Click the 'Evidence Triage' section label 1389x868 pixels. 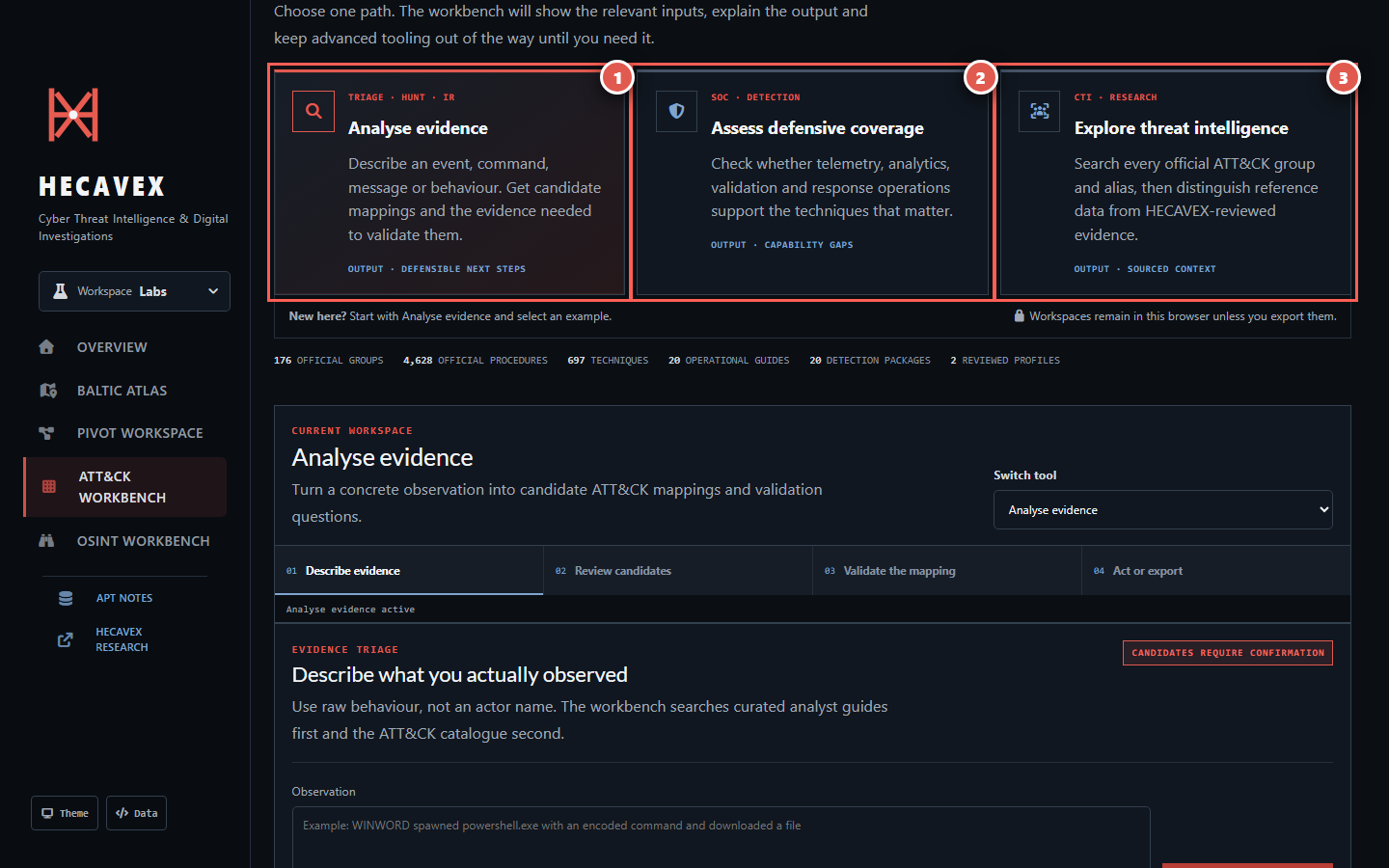point(345,650)
